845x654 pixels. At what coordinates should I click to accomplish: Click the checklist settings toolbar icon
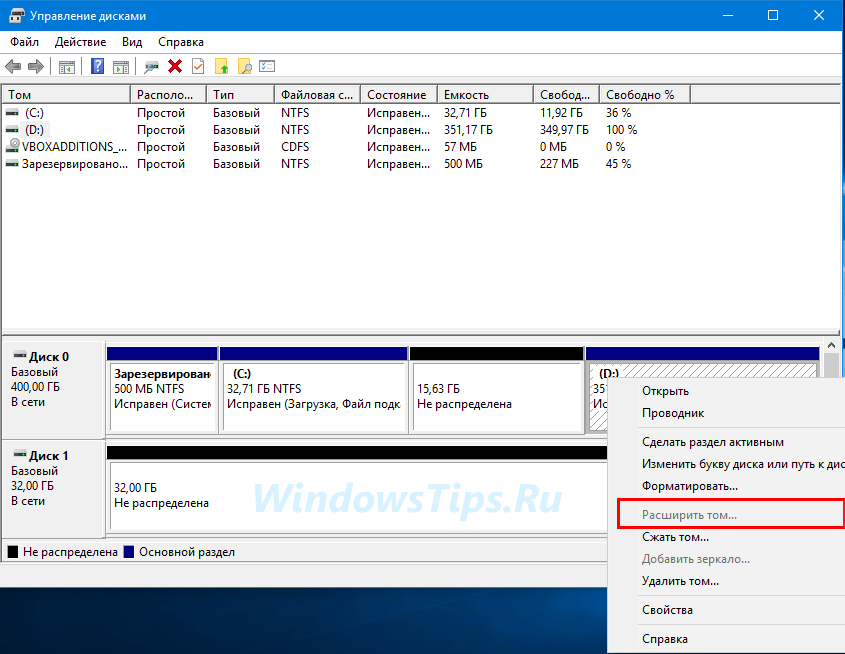[x=267, y=66]
